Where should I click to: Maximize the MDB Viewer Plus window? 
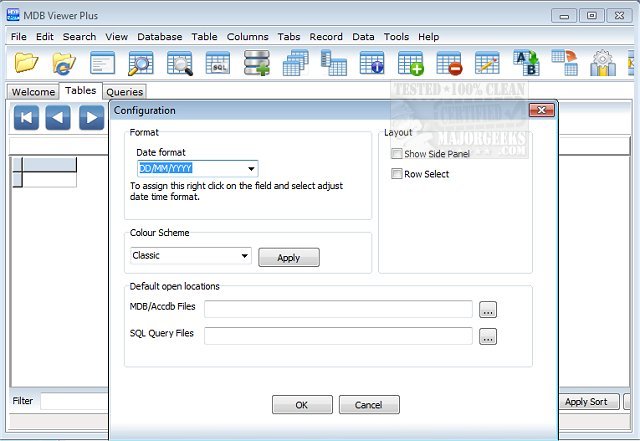(591, 16)
